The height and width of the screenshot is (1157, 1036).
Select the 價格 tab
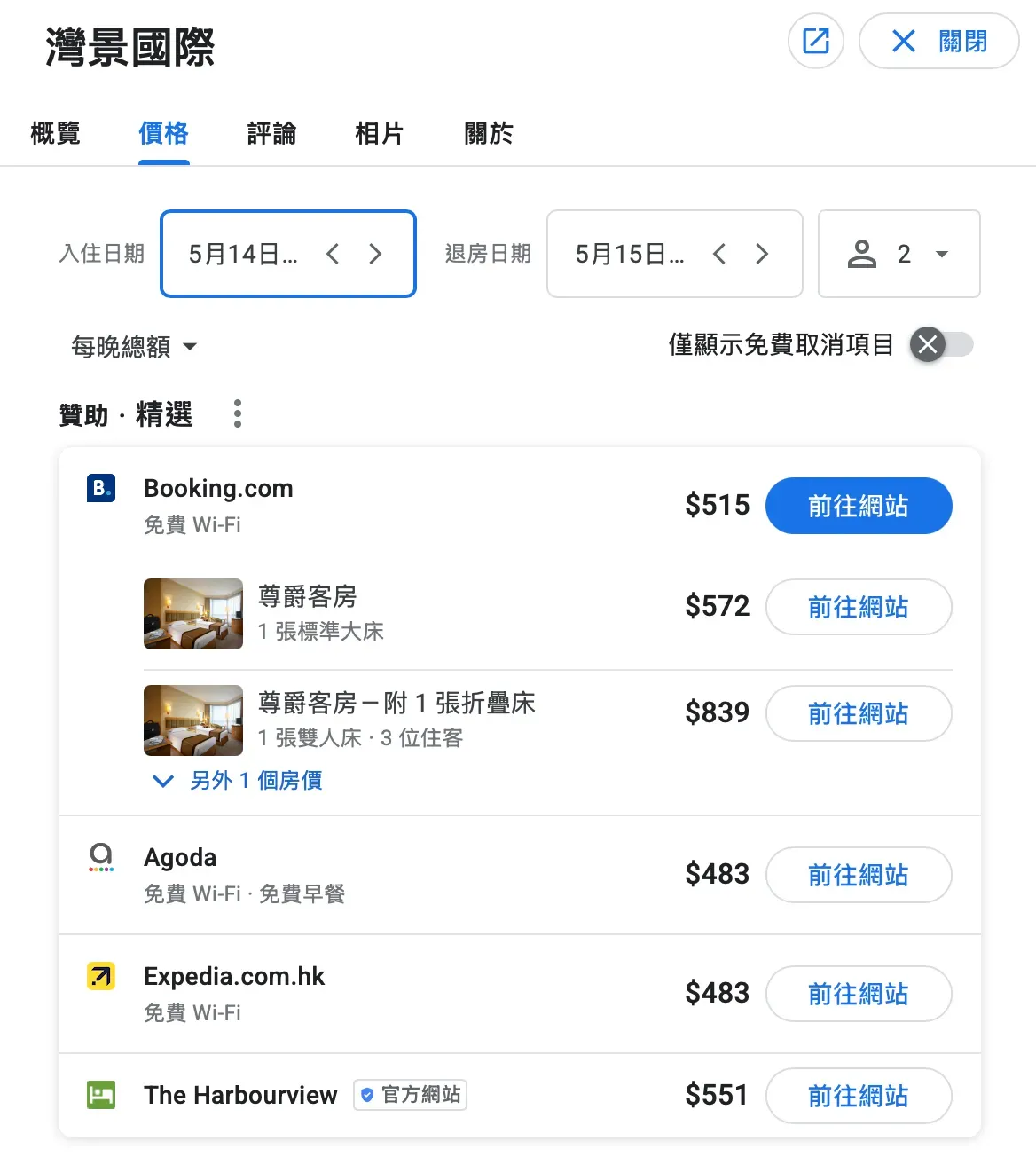point(164,134)
